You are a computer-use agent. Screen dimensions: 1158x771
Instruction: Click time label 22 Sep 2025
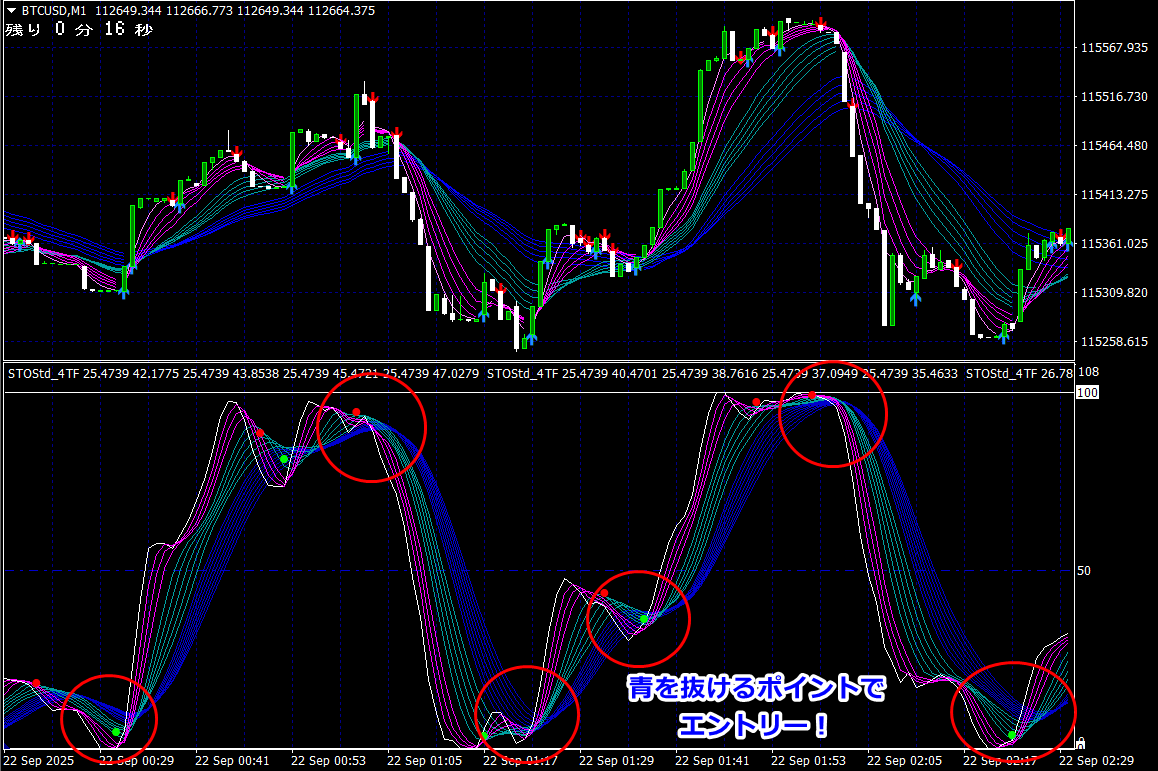38,761
